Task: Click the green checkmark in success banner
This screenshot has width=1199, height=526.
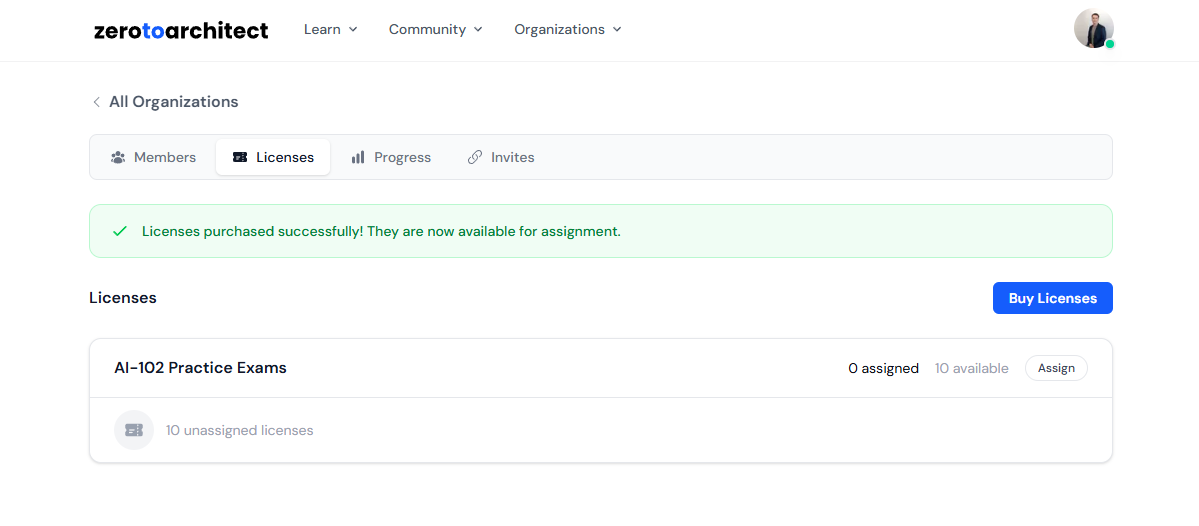Action: 120,231
